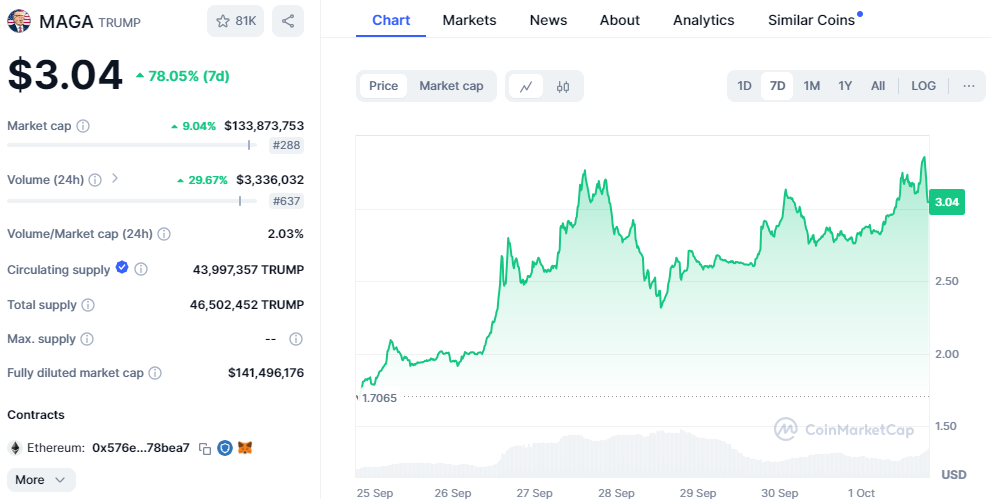Click the Volume rank slider bar
Viewport: 991px width, 499px height.
[132, 201]
